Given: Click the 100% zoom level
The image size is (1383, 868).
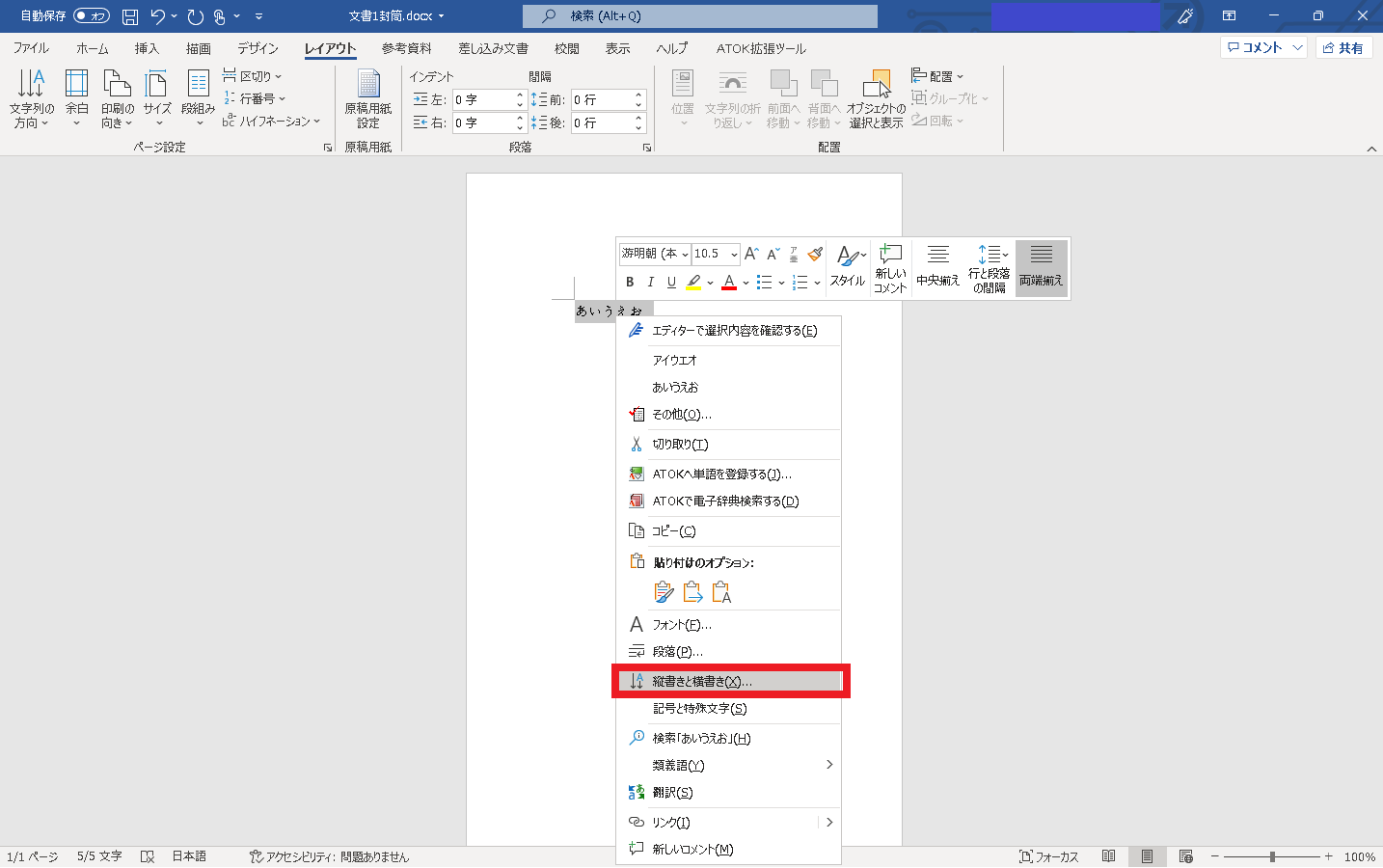Looking at the screenshot, I should click(x=1360, y=856).
